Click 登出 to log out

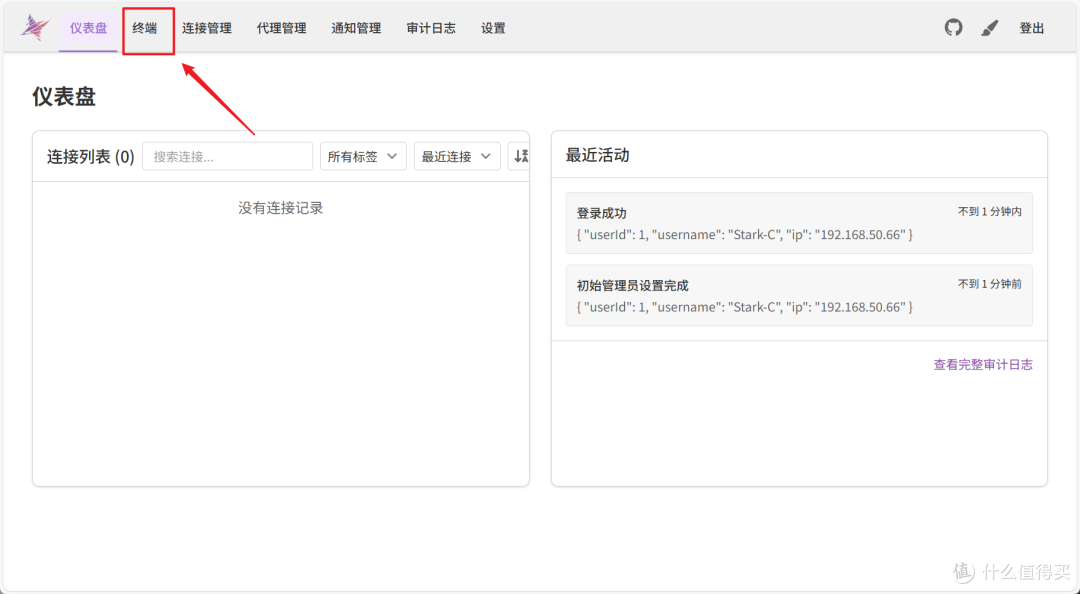point(1032,28)
